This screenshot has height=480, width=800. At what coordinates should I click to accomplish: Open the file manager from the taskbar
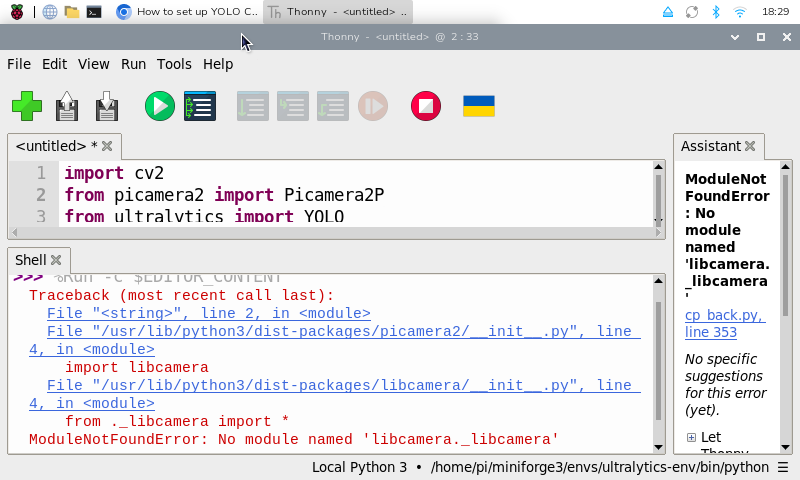click(72, 12)
